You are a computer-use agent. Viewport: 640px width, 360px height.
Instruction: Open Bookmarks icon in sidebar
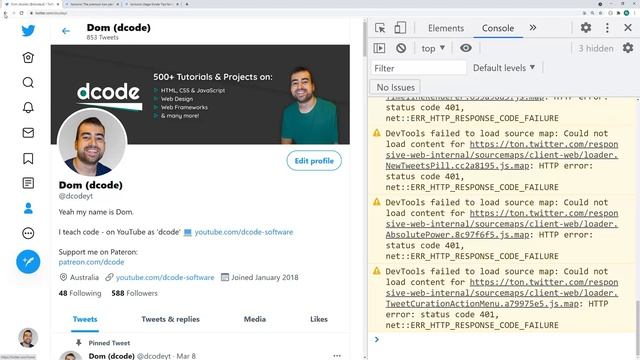point(28,158)
